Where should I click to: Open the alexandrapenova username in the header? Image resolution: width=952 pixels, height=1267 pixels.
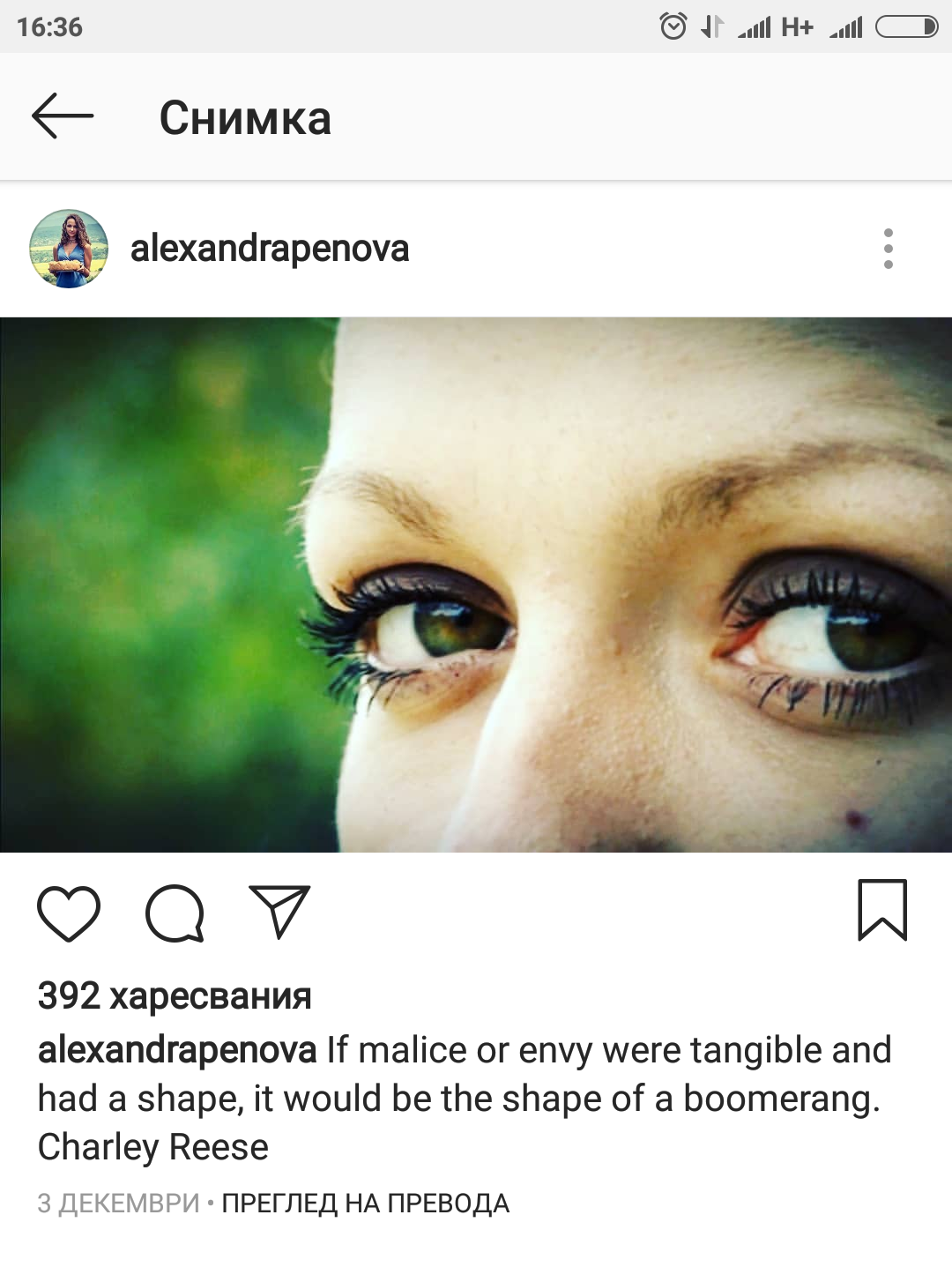270,249
